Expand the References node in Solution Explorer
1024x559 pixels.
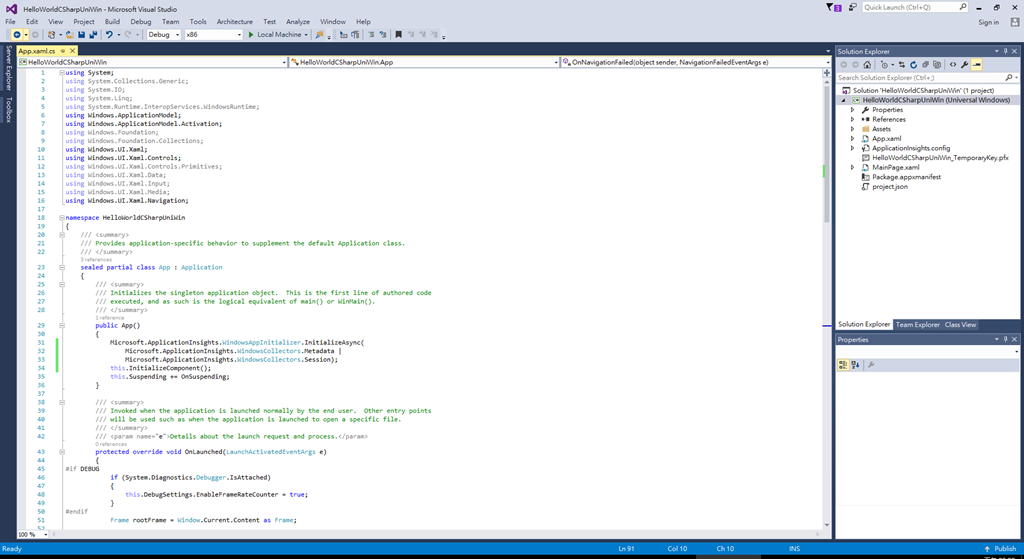coord(852,120)
